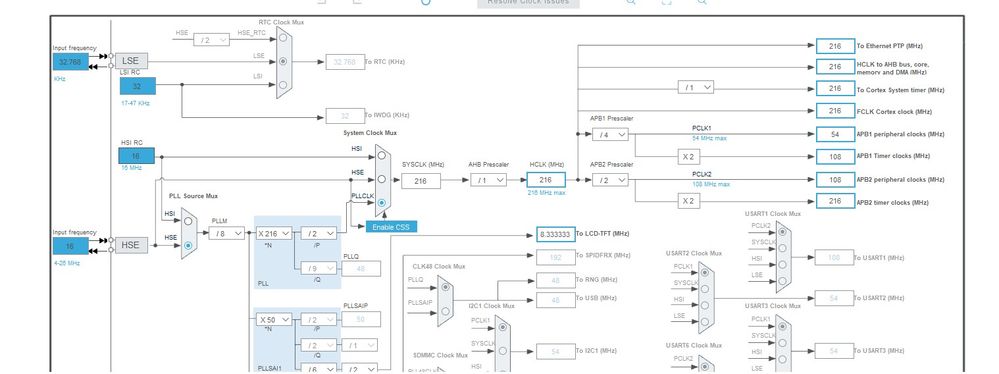Open the APB2 Prescaler /2 dropdown
Viewport: 999px width, 374px height.
point(610,180)
